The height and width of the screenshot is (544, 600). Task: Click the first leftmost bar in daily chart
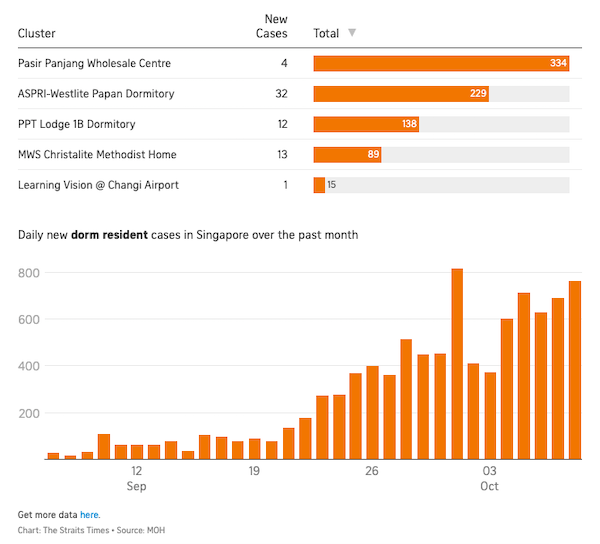53,456
